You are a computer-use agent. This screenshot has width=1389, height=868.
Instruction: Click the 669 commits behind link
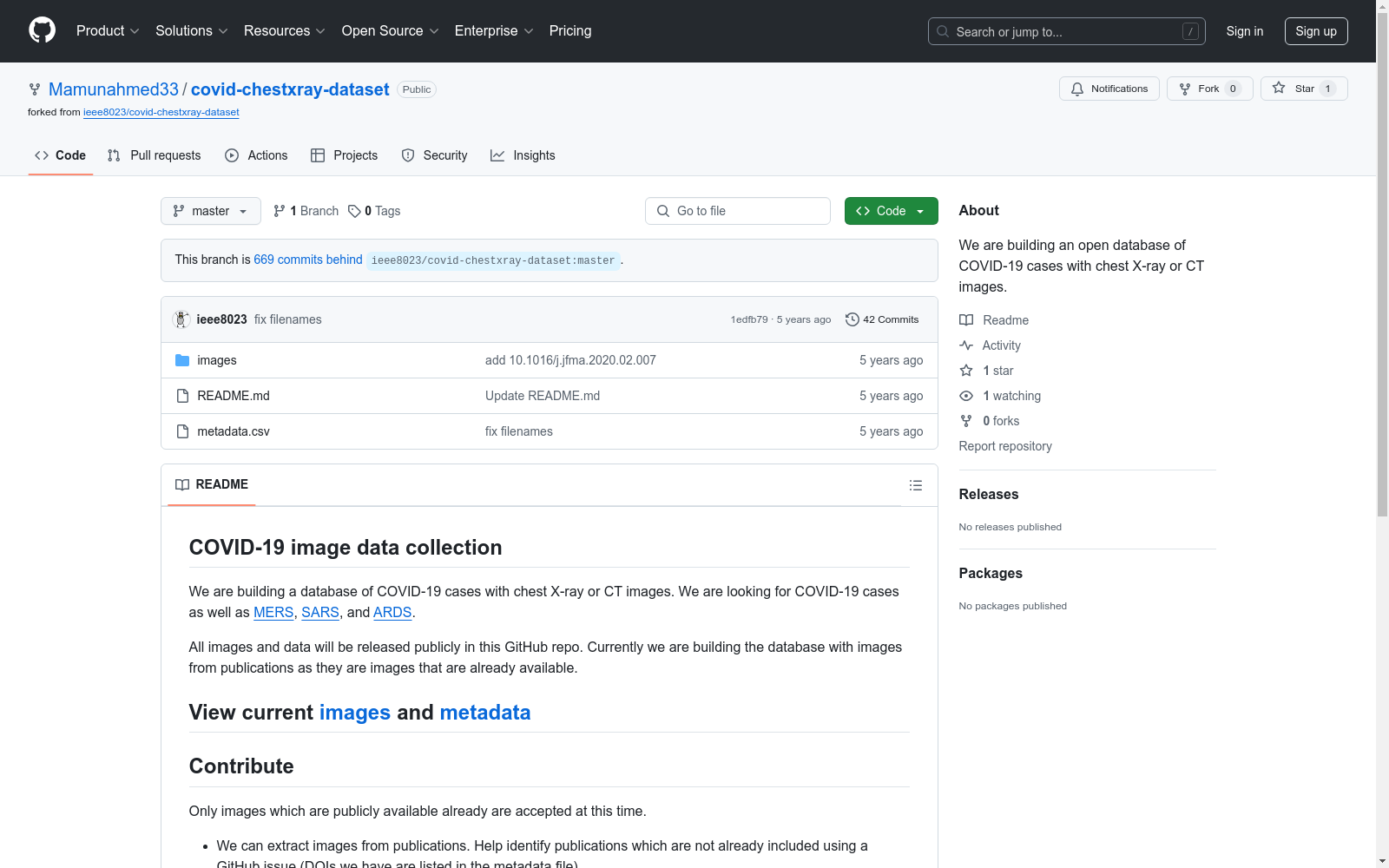pos(308,260)
